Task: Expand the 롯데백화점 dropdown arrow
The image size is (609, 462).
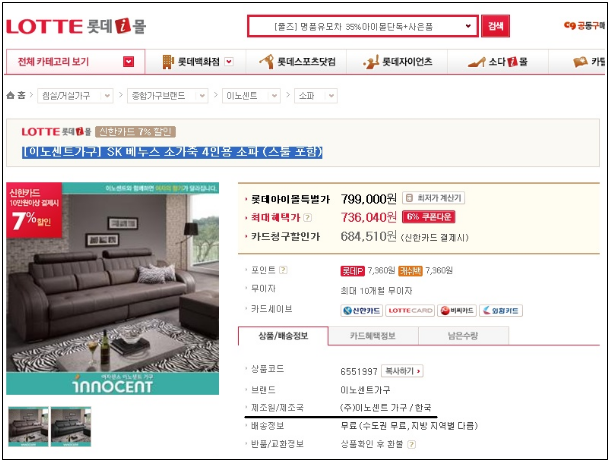Action: [x=229, y=61]
